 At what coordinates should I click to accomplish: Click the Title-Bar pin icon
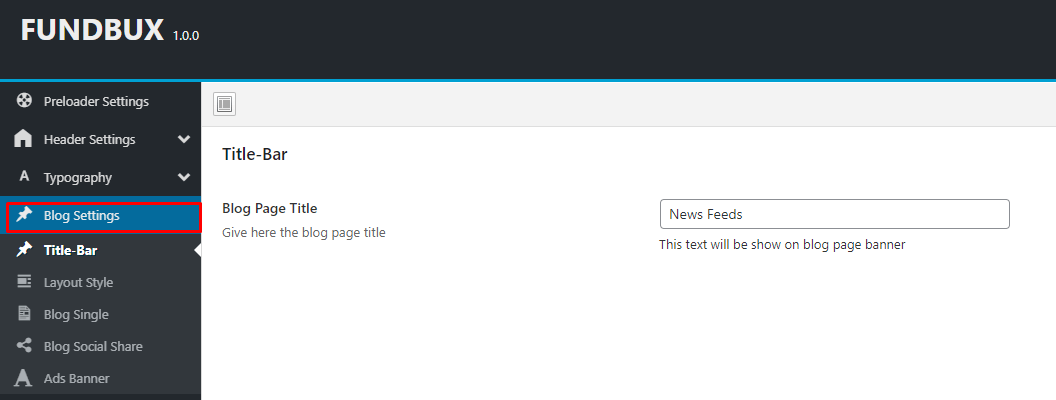click(24, 250)
